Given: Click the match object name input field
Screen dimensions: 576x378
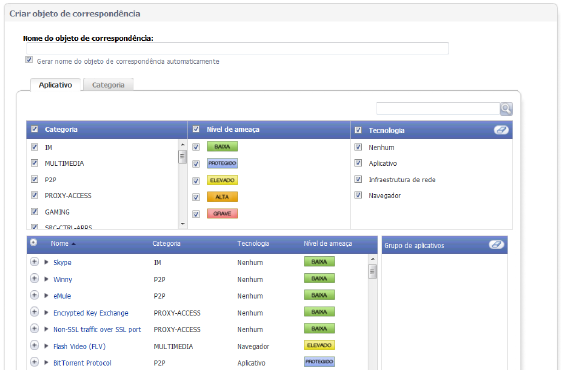Looking at the screenshot, I should point(237,48).
